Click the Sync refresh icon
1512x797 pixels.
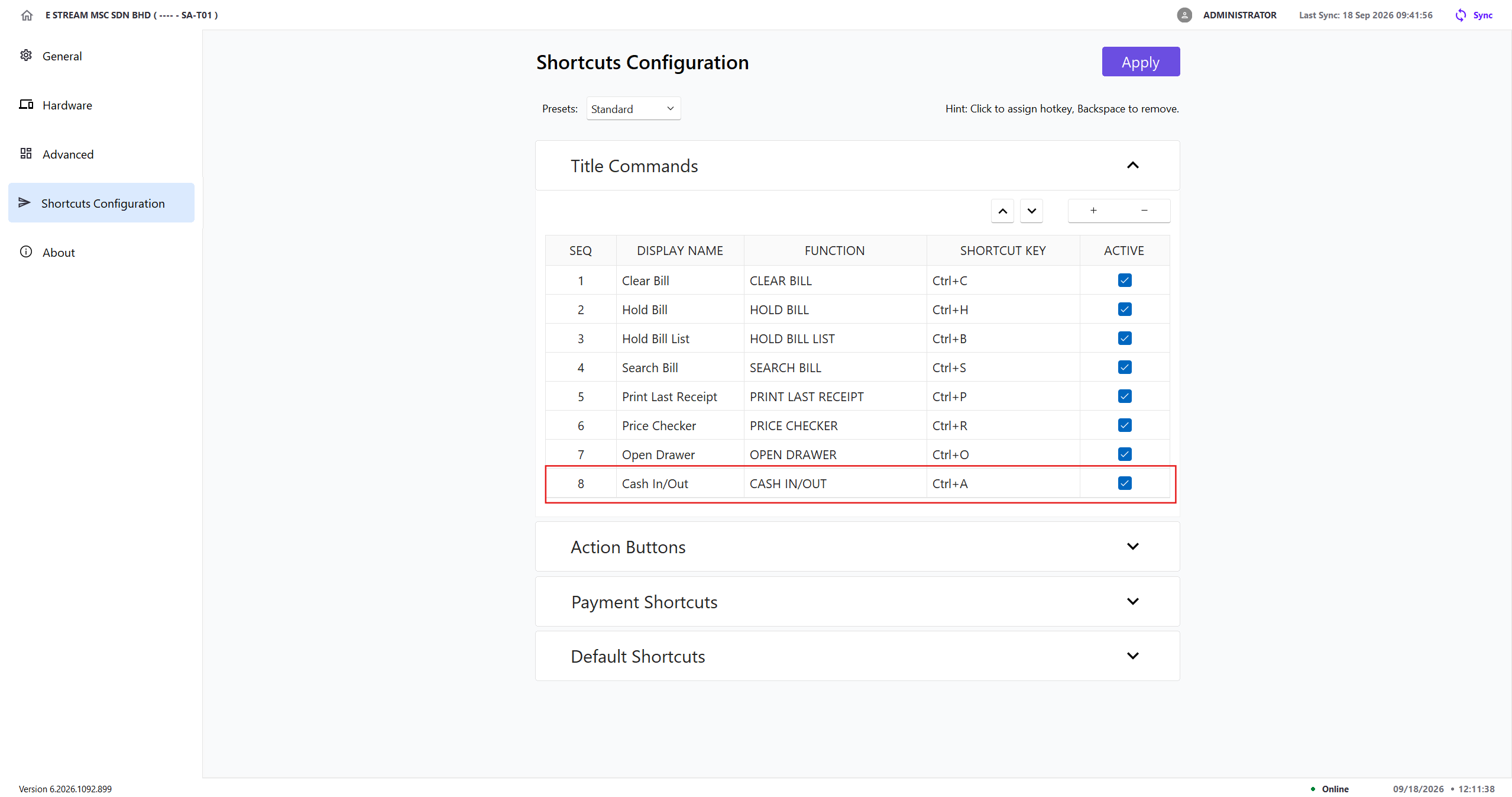(1461, 15)
